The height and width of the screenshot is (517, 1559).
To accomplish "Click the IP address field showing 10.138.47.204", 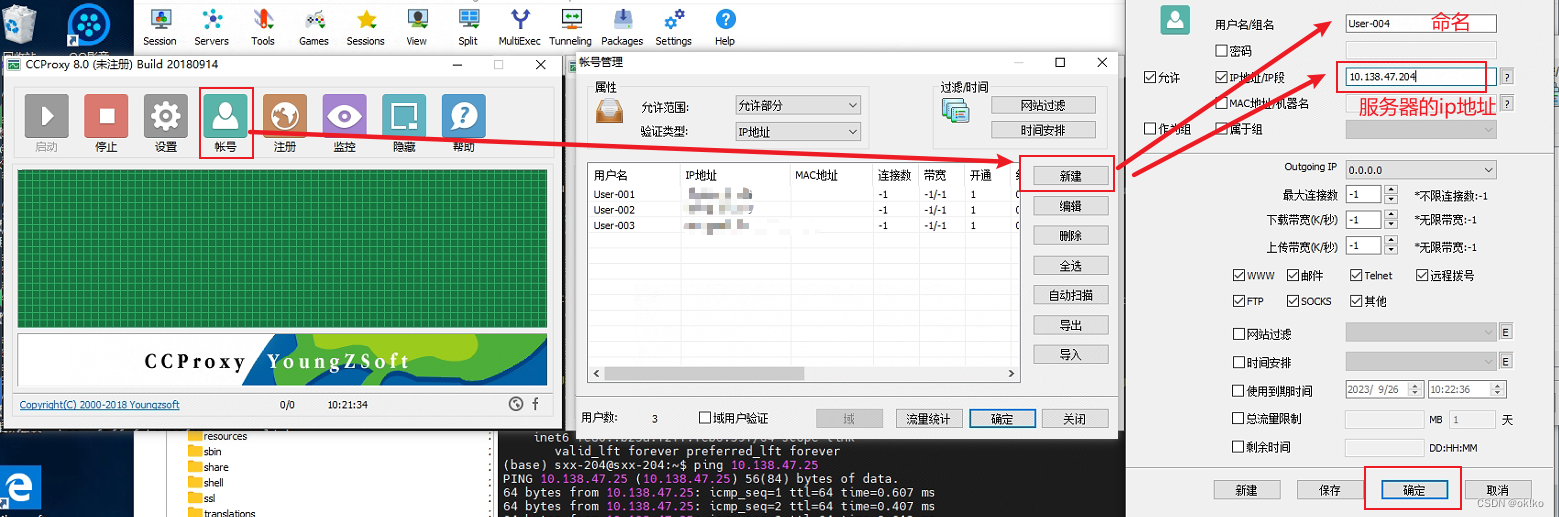I will pos(1421,77).
